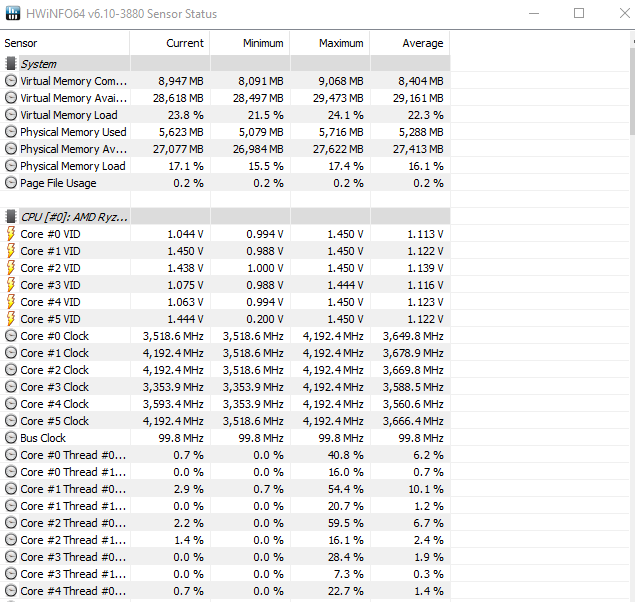Click the clock icon beside Virtual Memory Load
Viewport: 635px width, 602px height.
(11, 115)
